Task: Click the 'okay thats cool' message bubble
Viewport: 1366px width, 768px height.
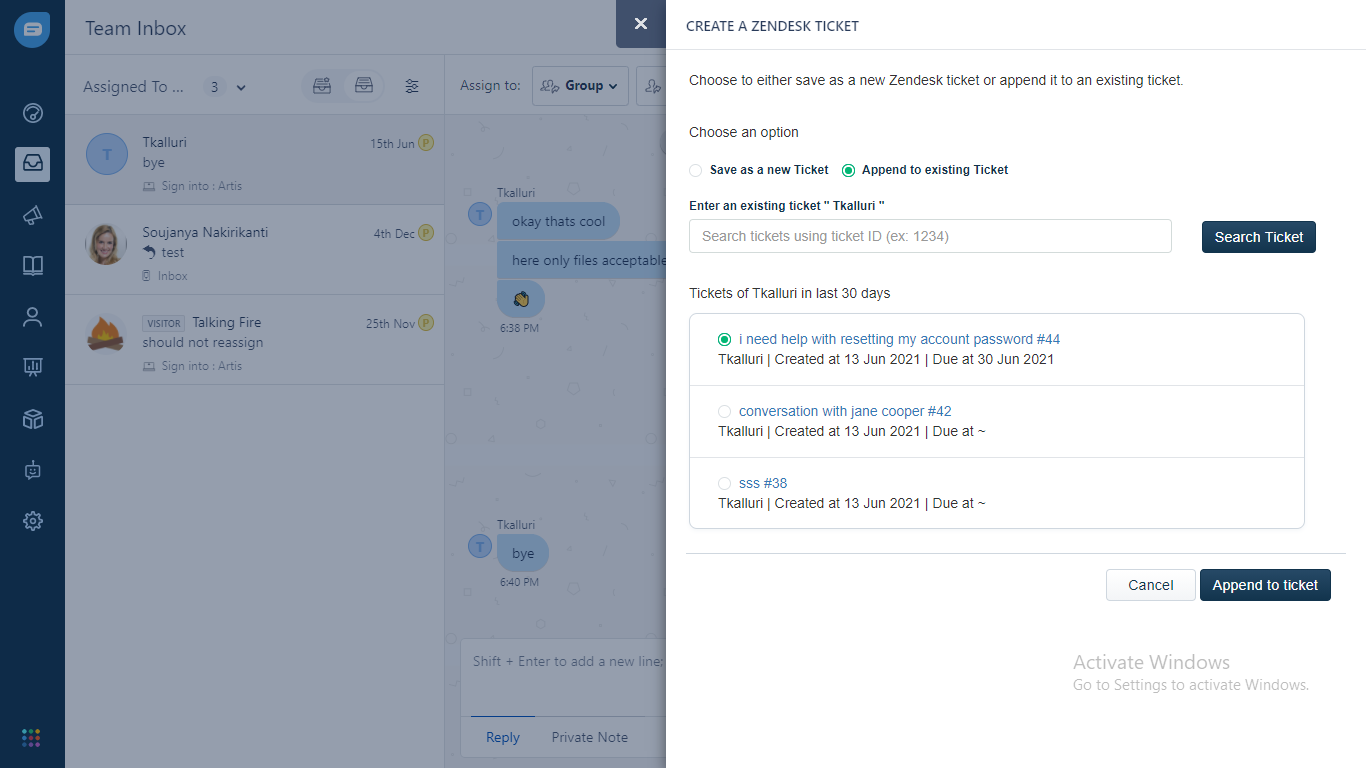Action: click(558, 221)
